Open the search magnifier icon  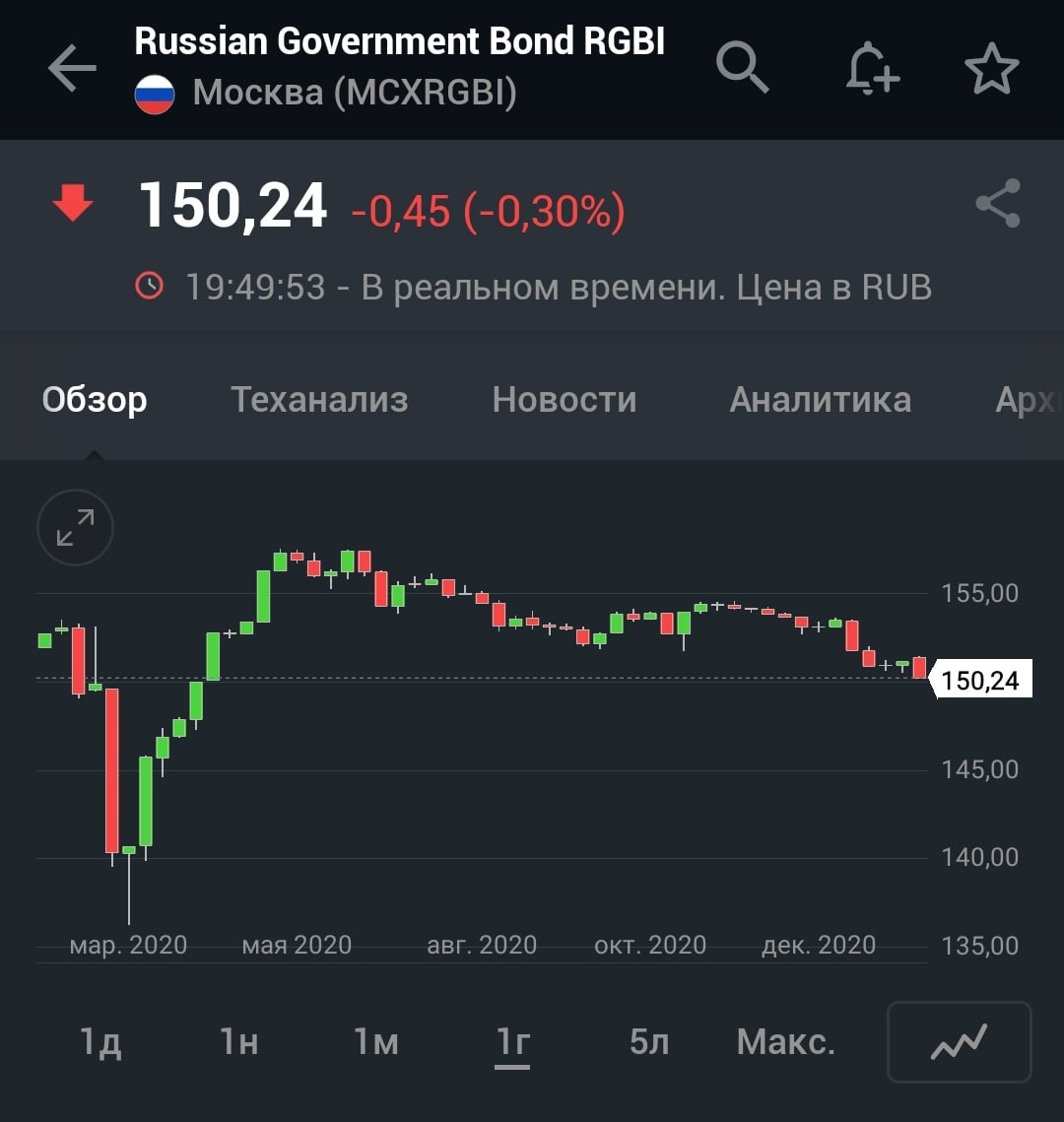click(742, 68)
